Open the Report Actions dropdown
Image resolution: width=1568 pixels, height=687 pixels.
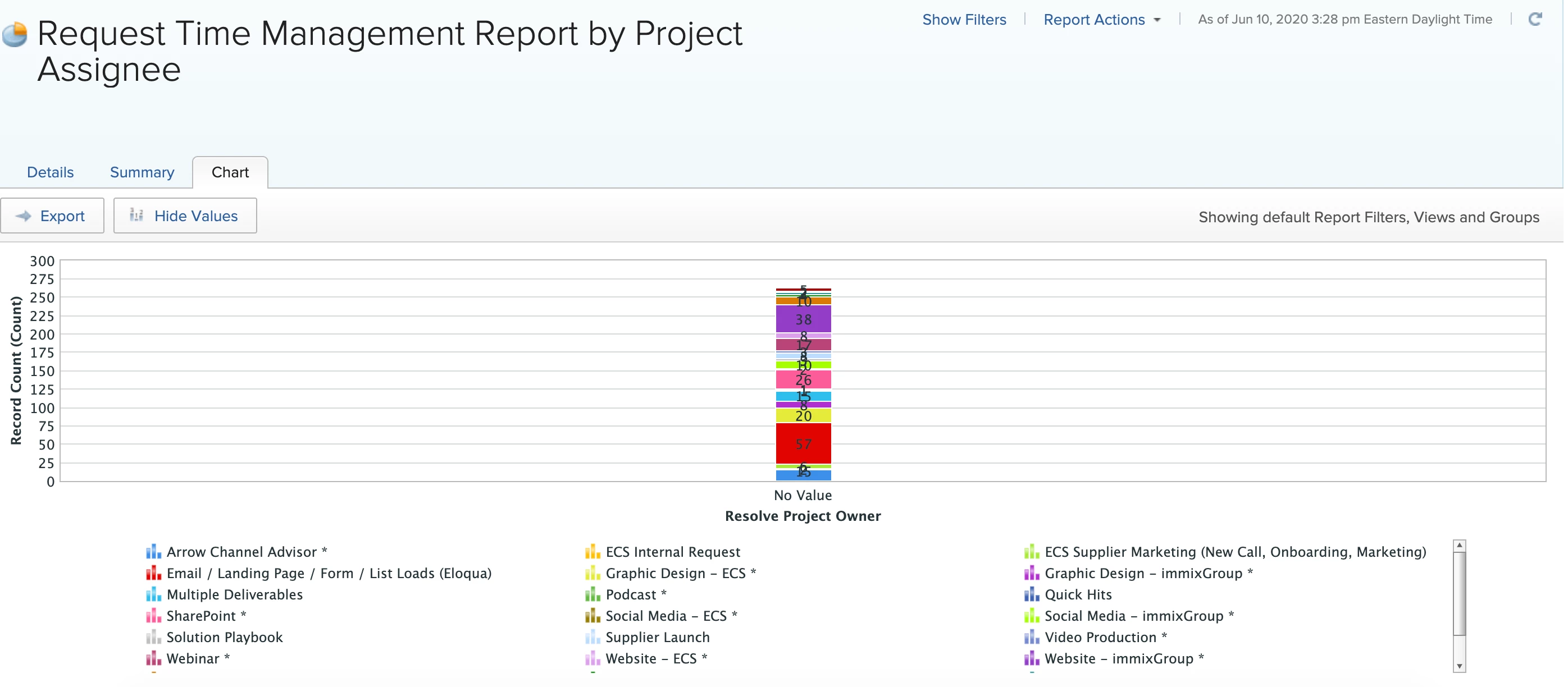tap(1101, 20)
